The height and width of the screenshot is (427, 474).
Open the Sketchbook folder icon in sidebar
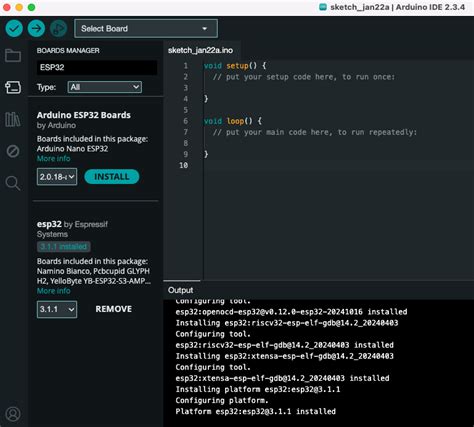point(13,56)
